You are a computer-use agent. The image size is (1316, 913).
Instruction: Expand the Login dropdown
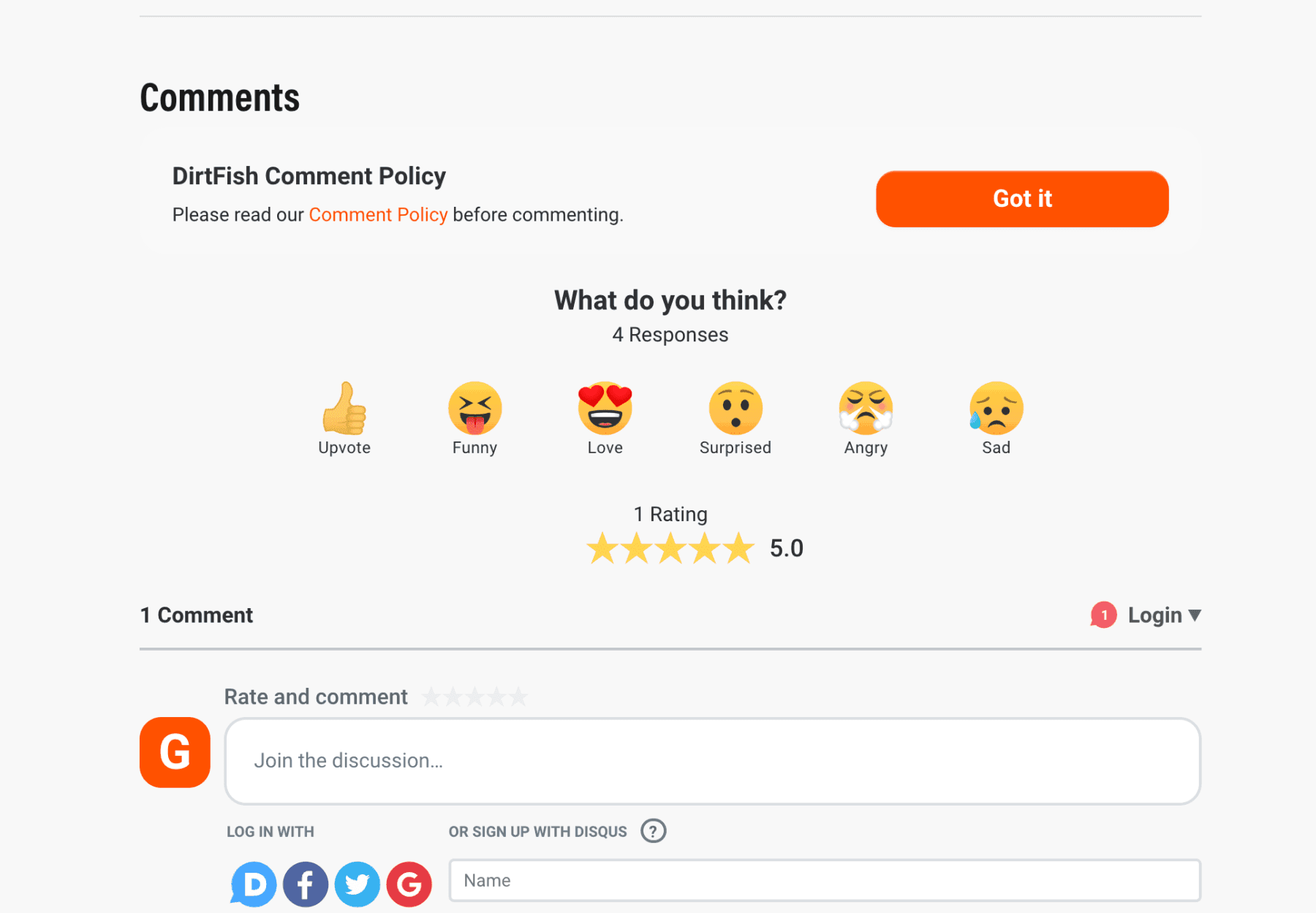click(1164, 615)
